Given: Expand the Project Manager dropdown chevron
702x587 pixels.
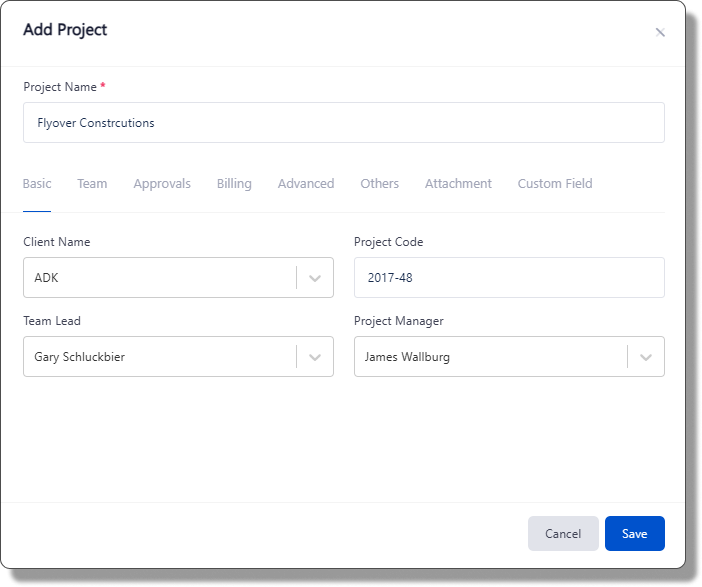Looking at the screenshot, I should tap(646, 357).
